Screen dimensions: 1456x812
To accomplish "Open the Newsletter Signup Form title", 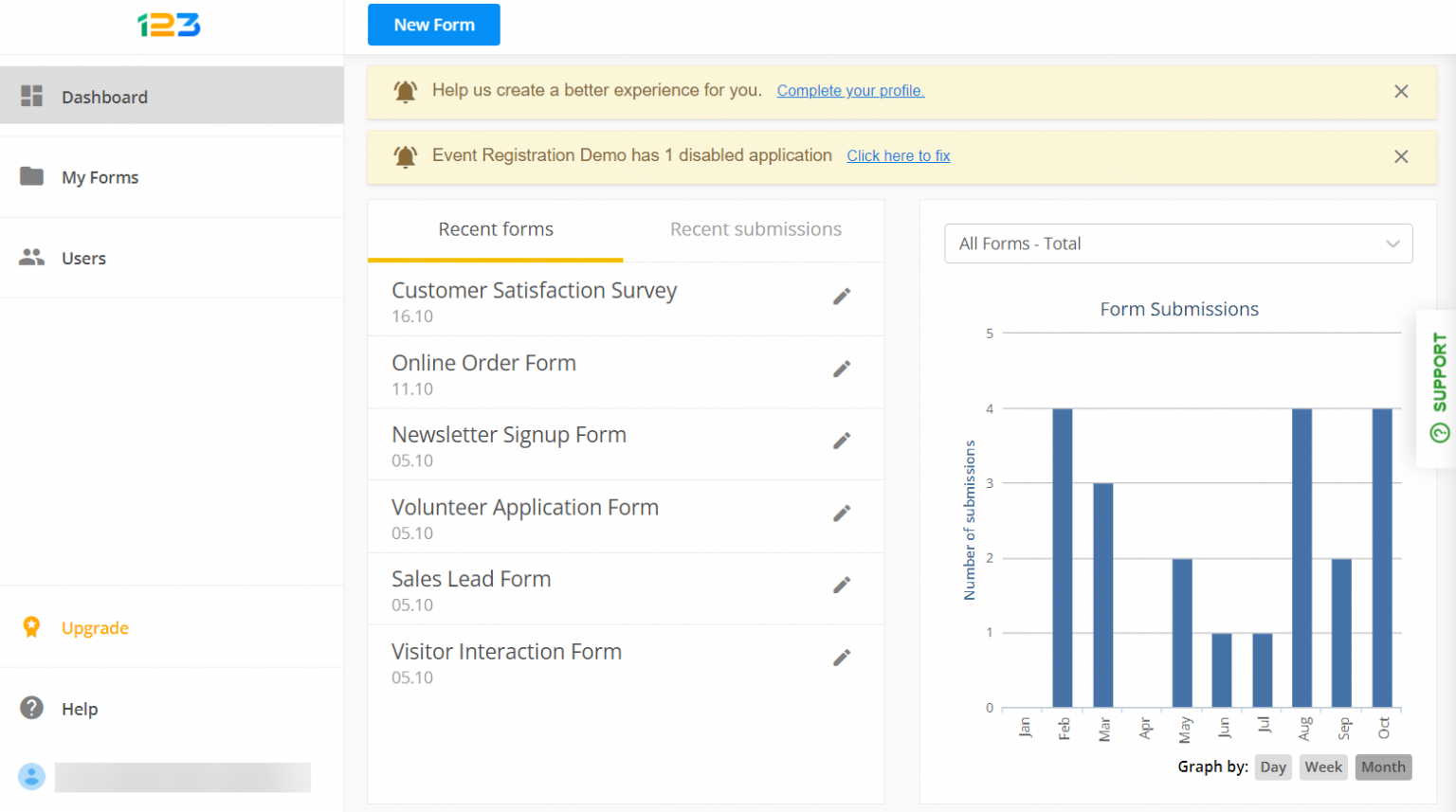I will 509,435.
